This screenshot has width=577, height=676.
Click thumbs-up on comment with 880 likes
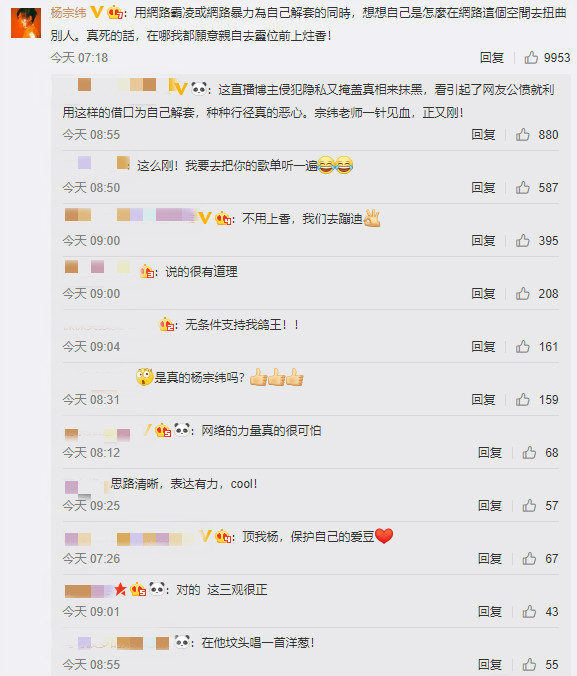(523, 135)
